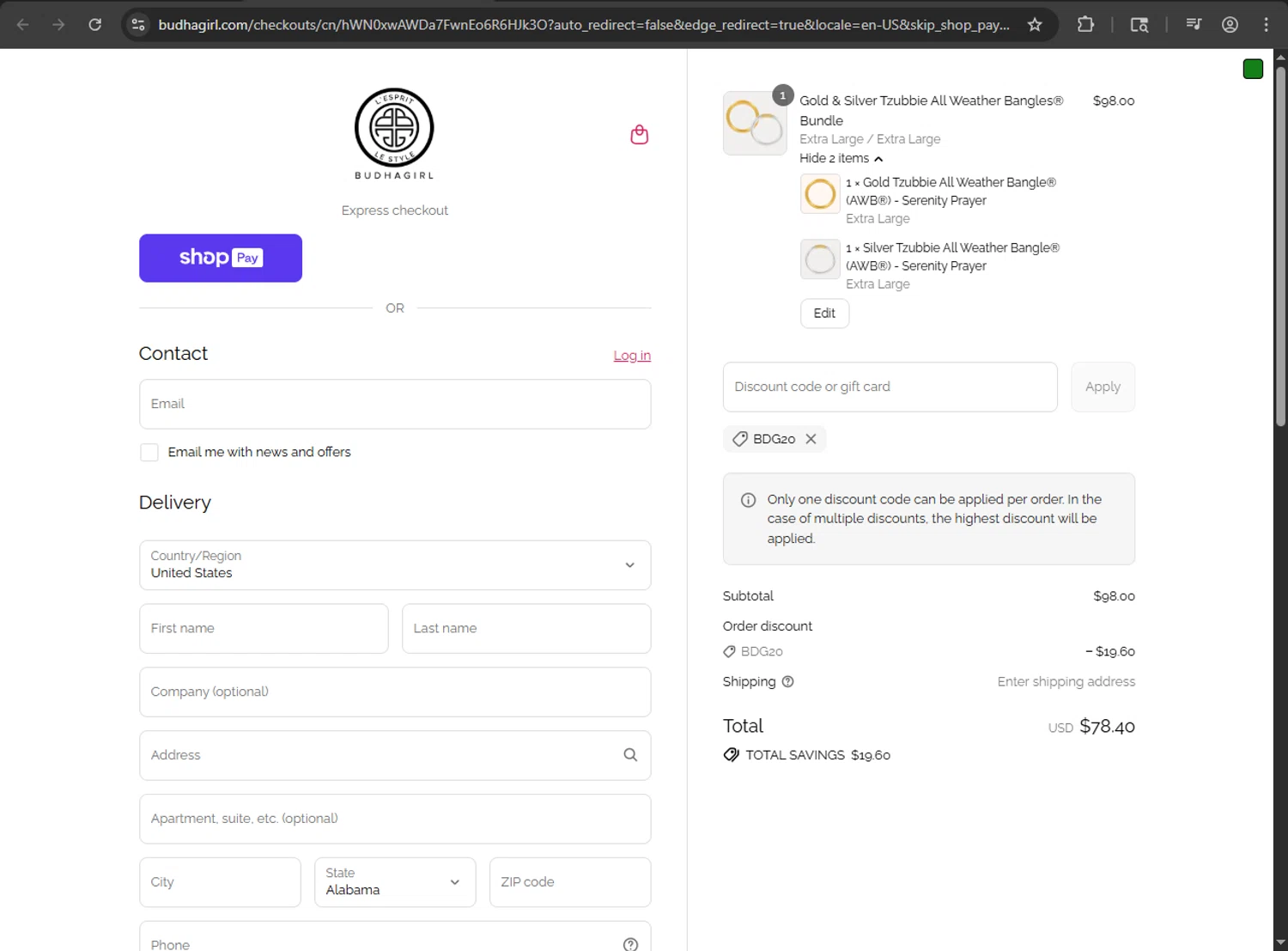Click the total savings tag icon
The image size is (1288, 951).
coord(731,755)
